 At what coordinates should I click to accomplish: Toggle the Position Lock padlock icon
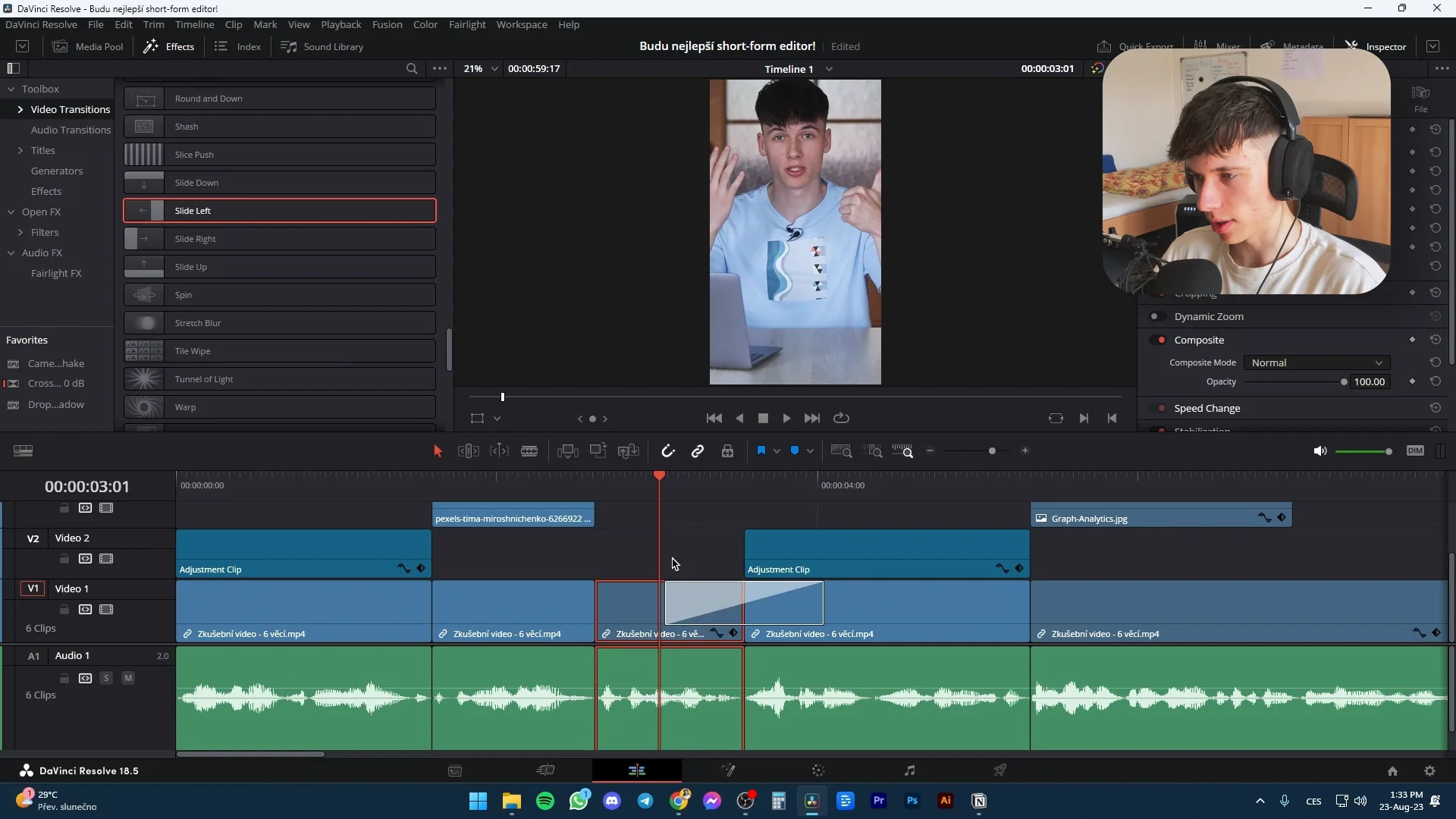point(728,451)
